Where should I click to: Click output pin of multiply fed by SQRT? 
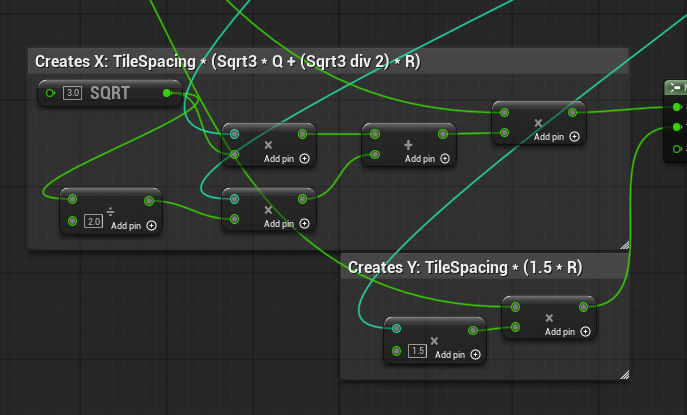click(302, 134)
